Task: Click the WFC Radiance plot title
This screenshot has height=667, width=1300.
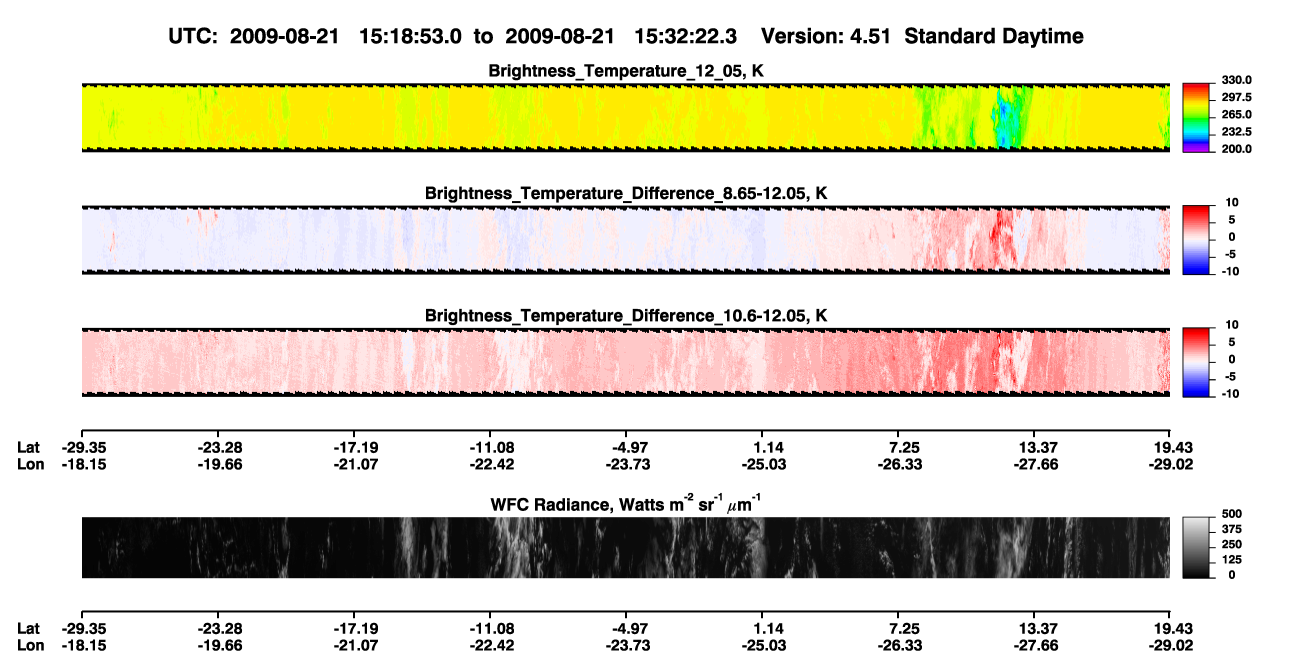Action: tap(626, 503)
